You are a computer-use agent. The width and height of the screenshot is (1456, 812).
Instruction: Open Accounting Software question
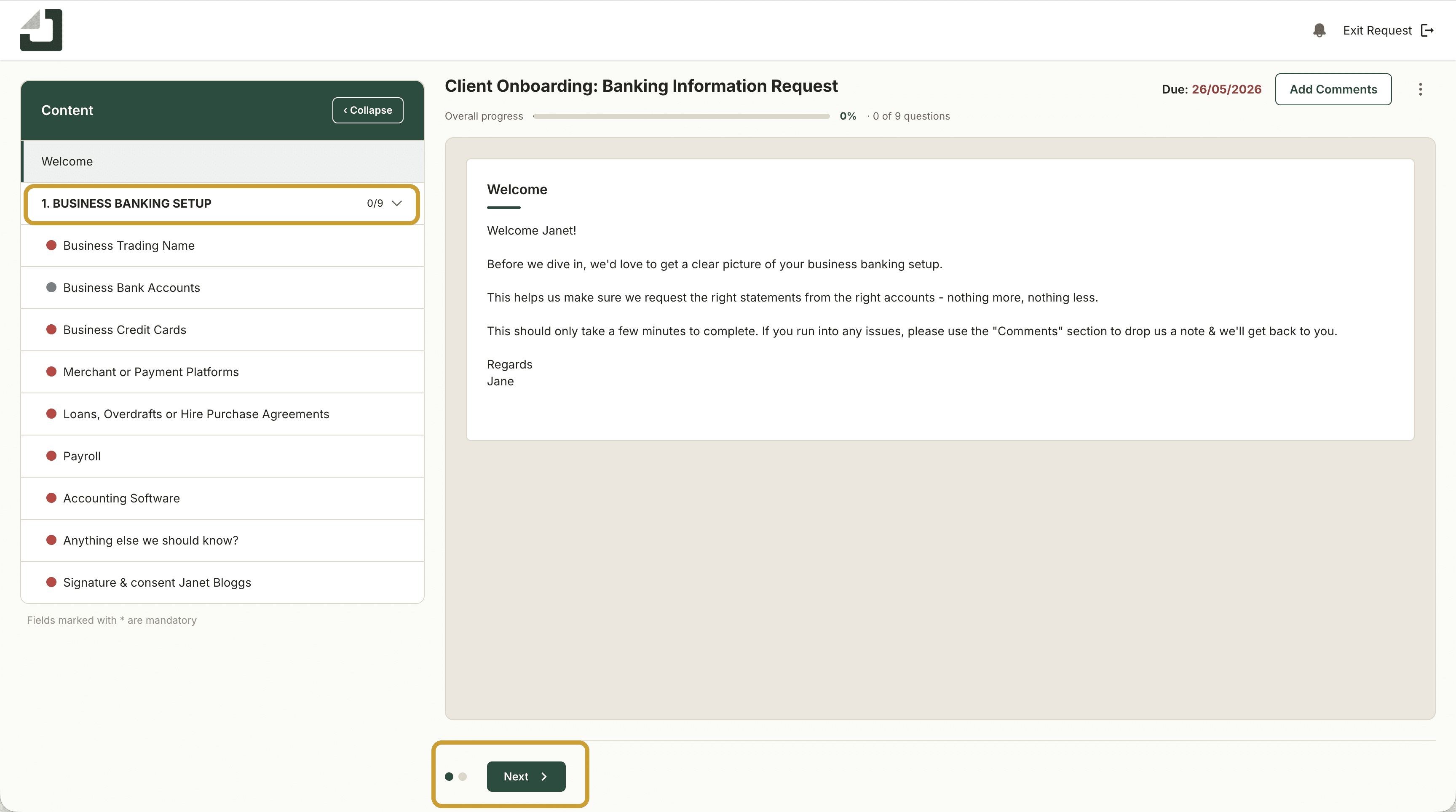[223, 498]
